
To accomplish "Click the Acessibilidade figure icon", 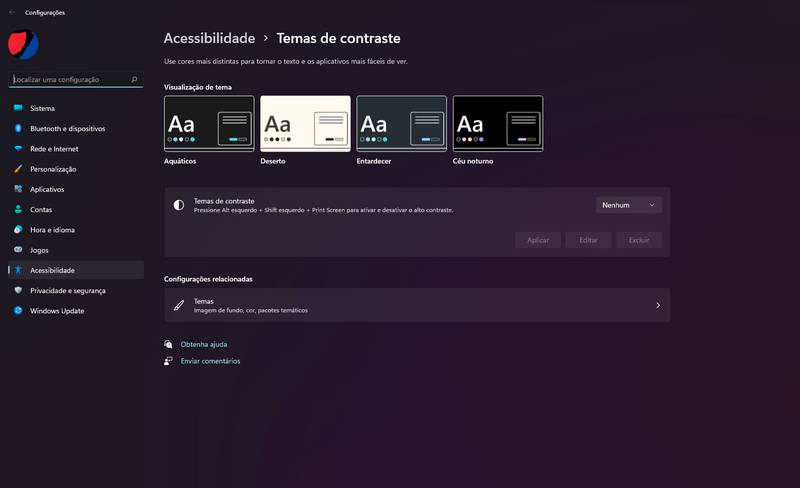I will click(x=18, y=270).
